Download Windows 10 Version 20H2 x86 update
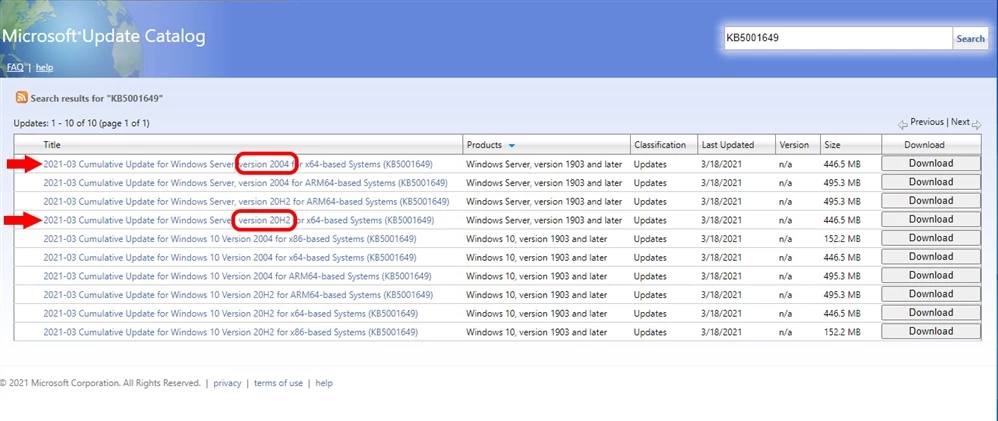Screen dimensions: 998x421 (x=931, y=331)
